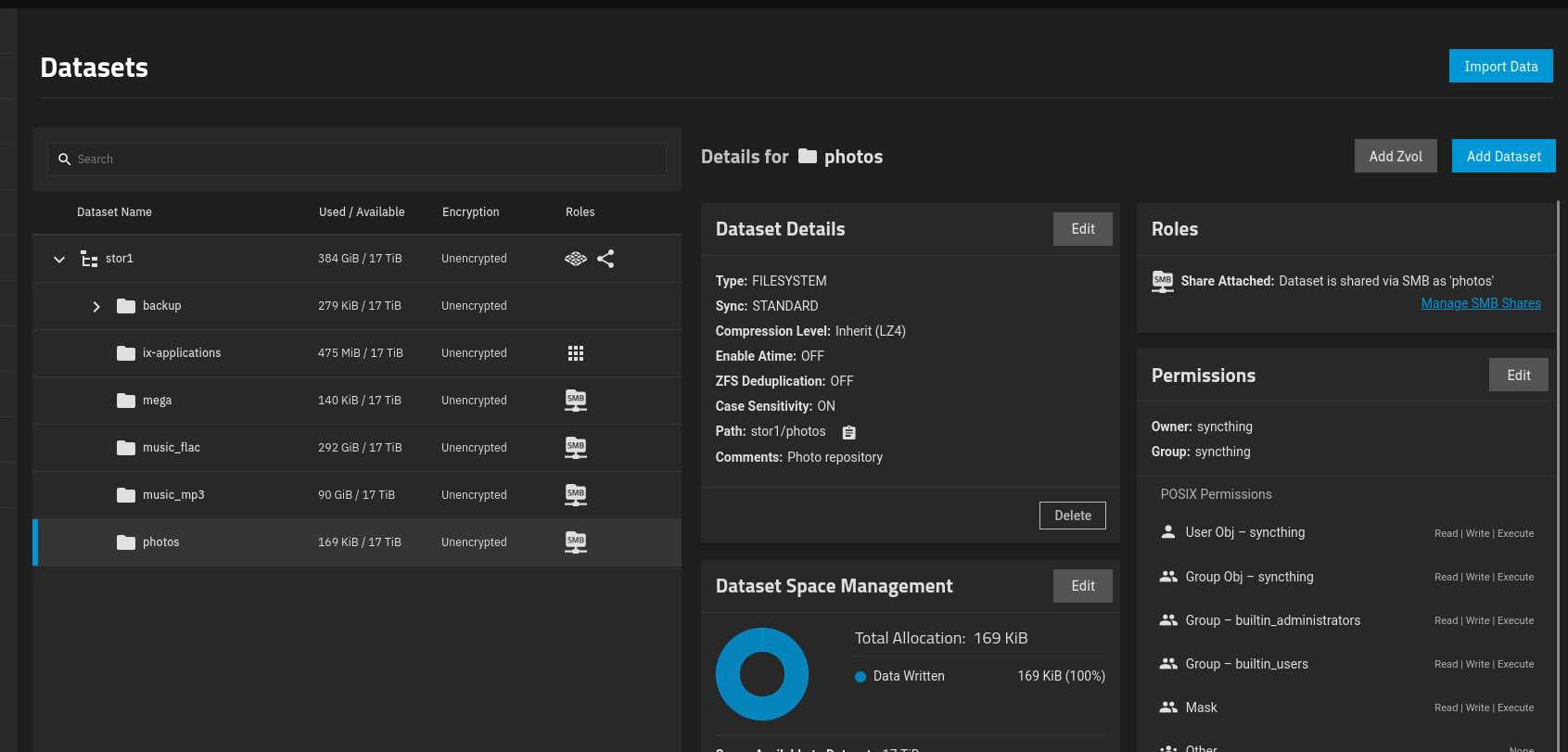Viewport: 1568px width, 752px height.
Task: Click the User Obj person icon
Action: coord(1168,532)
